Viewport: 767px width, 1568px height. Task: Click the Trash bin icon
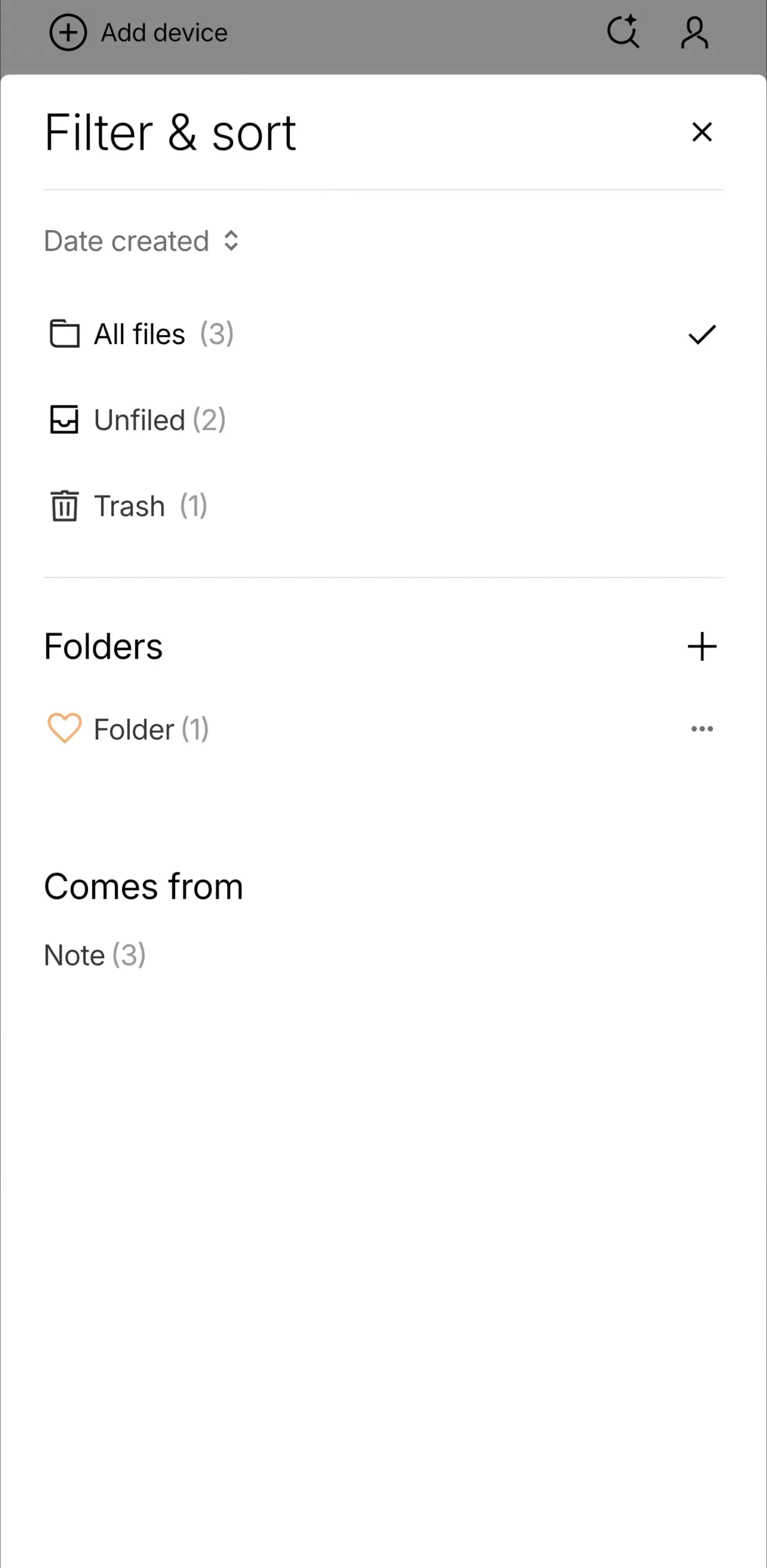coord(64,506)
